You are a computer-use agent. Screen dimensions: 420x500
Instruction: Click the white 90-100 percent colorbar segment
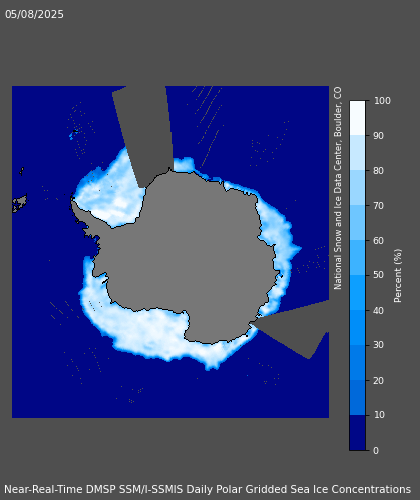tap(357, 118)
